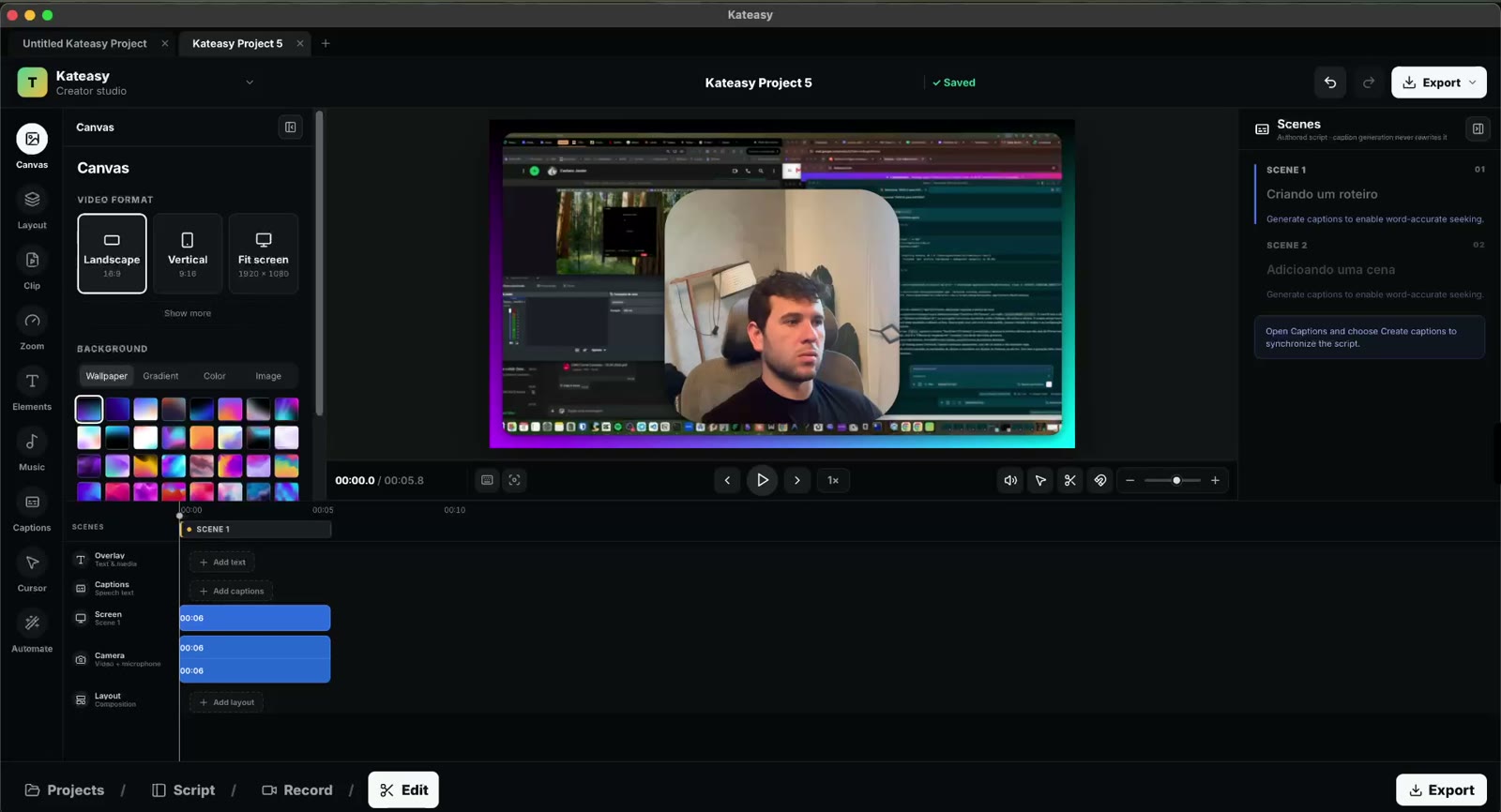The image size is (1501, 812).
Task: Go to Projects in bottom navigation
Action: click(65, 790)
